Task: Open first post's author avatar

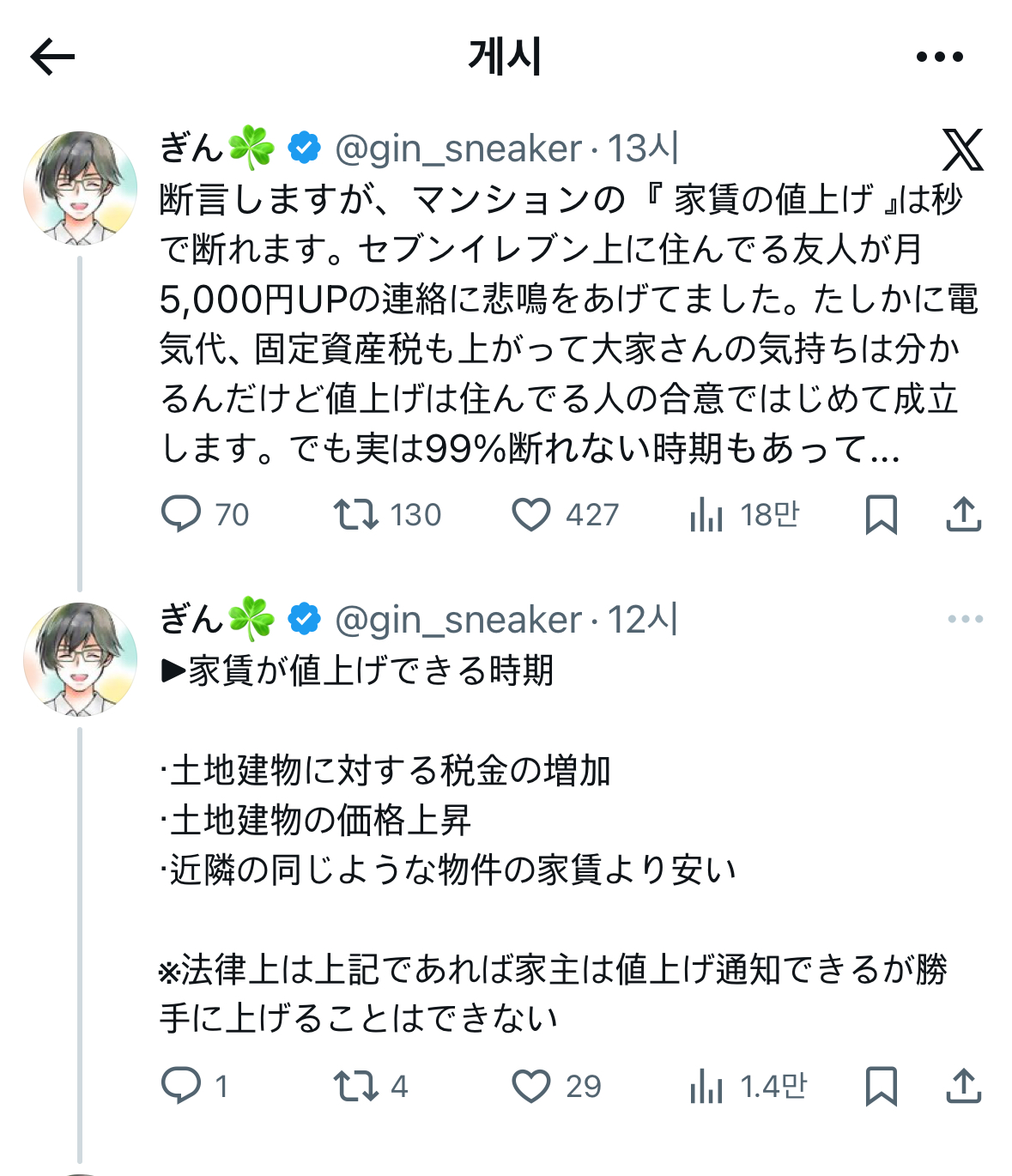Action: (80, 188)
